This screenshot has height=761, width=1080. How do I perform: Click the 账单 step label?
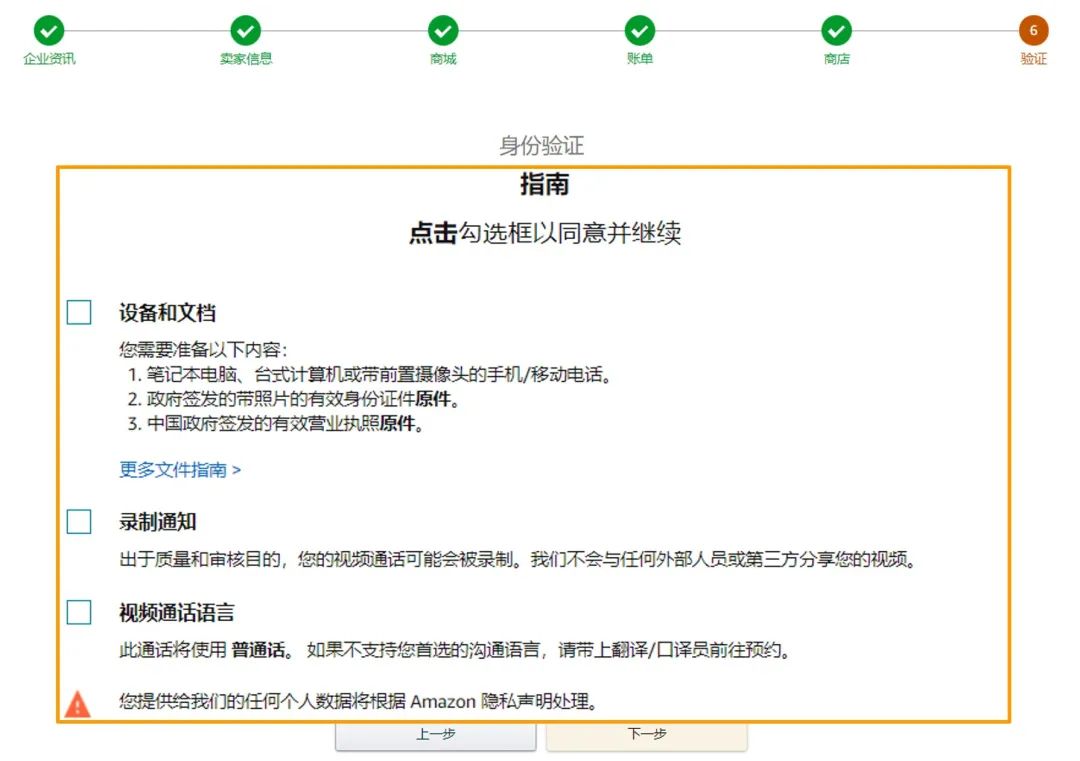[640, 58]
